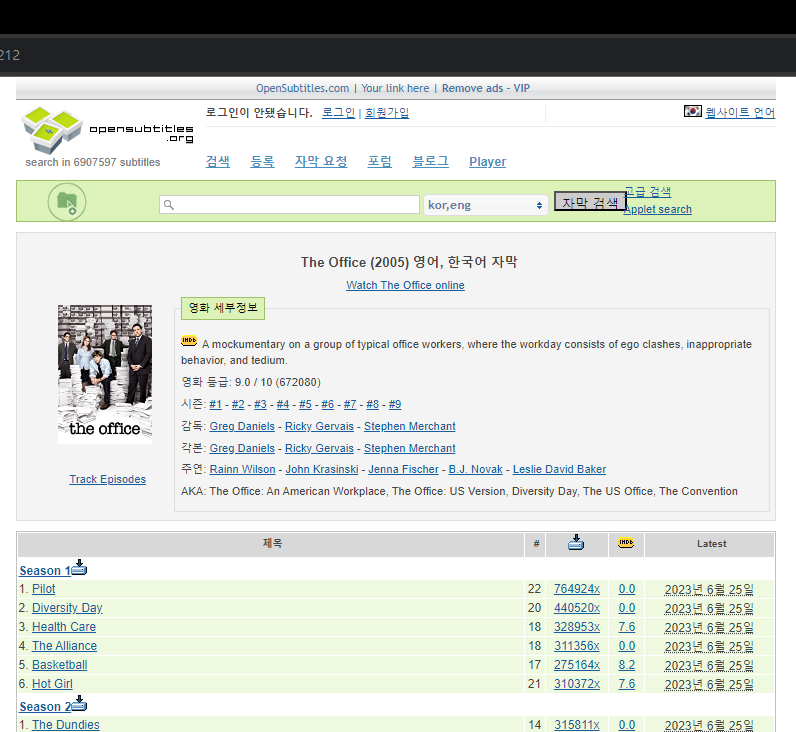Click download icon in table header
This screenshot has width=796, height=732.
[576, 543]
